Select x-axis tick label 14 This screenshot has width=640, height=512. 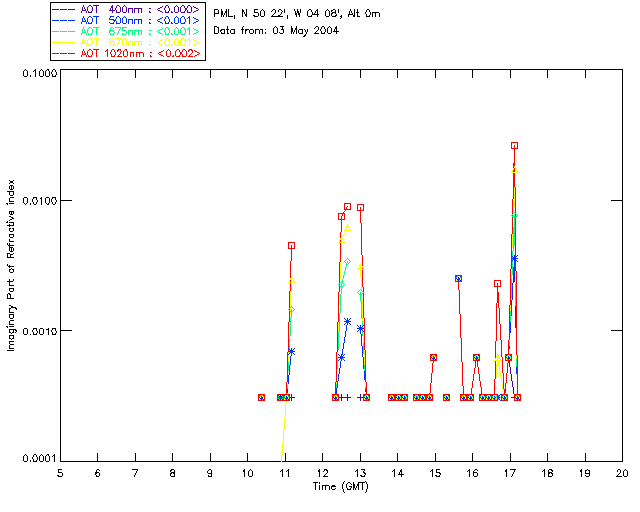click(x=398, y=473)
